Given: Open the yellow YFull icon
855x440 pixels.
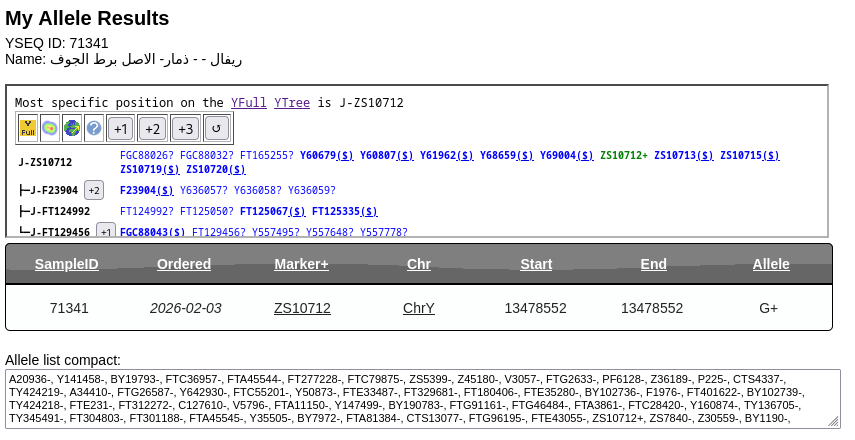Looking at the screenshot, I should click(x=28, y=129).
